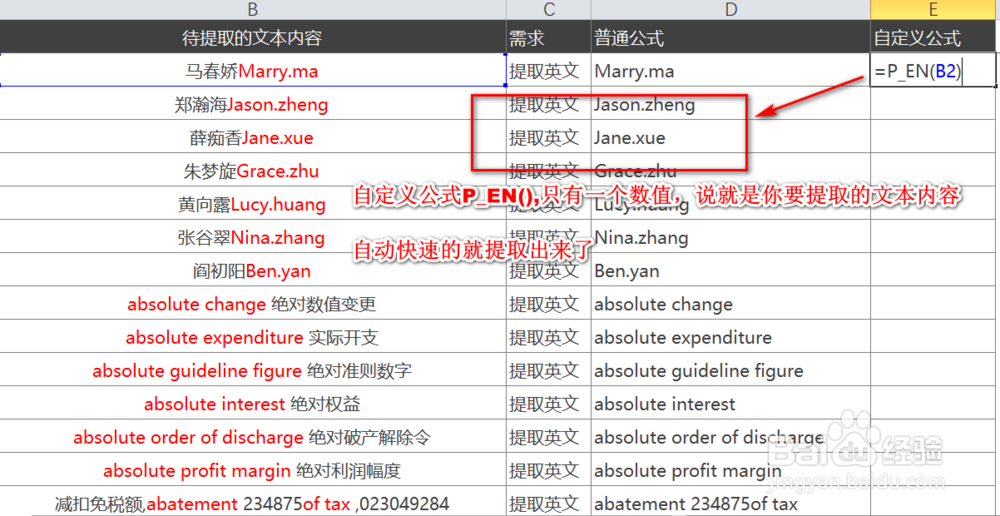Click column D cell absolute guideline figure
1000x516 pixels.
coord(731,370)
